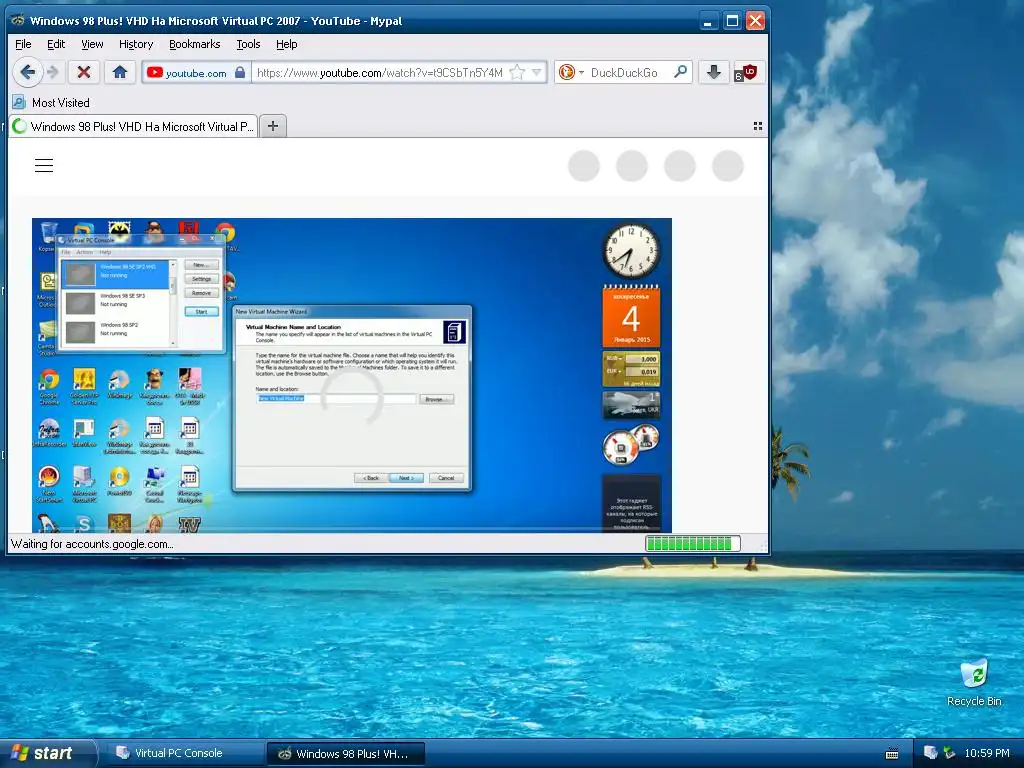Switch to Virtual PC Console taskbar button
Image resolution: width=1024 pixels, height=768 pixels.
point(184,753)
